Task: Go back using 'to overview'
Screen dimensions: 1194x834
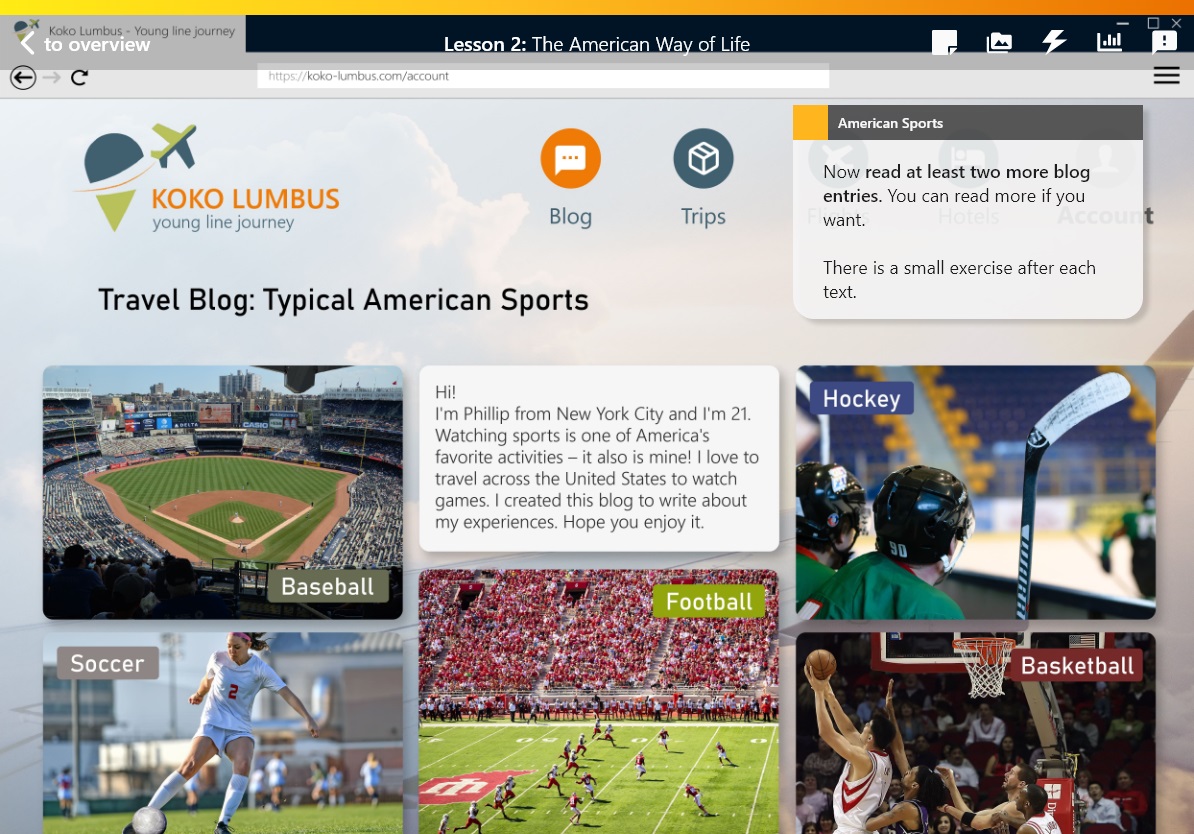Action: [x=85, y=44]
